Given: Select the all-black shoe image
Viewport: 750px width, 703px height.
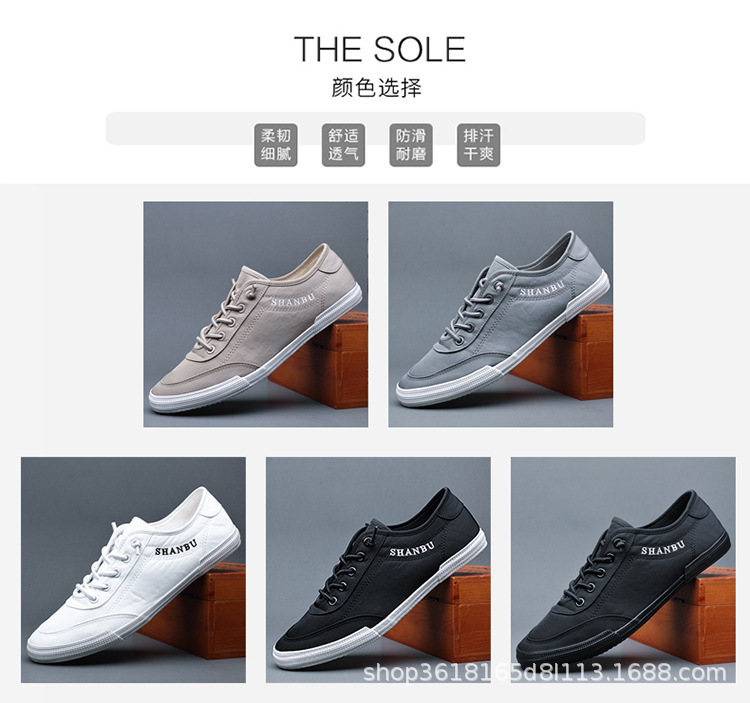Looking at the screenshot, I should pyautogui.click(x=623, y=570).
